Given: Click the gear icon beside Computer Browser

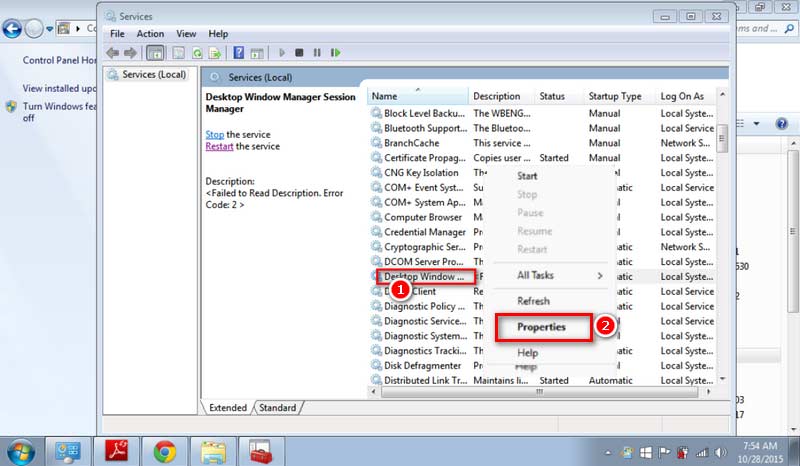Looking at the screenshot, I should click(377, 217).
